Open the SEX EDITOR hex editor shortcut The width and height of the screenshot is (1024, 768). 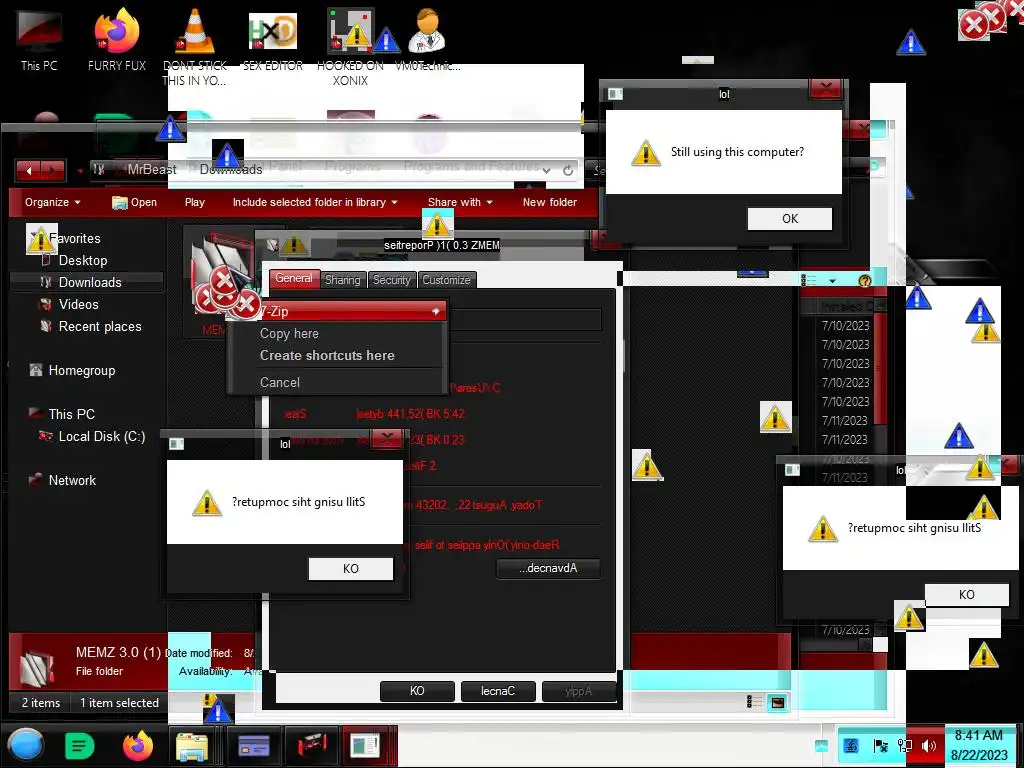pos(272,39)
